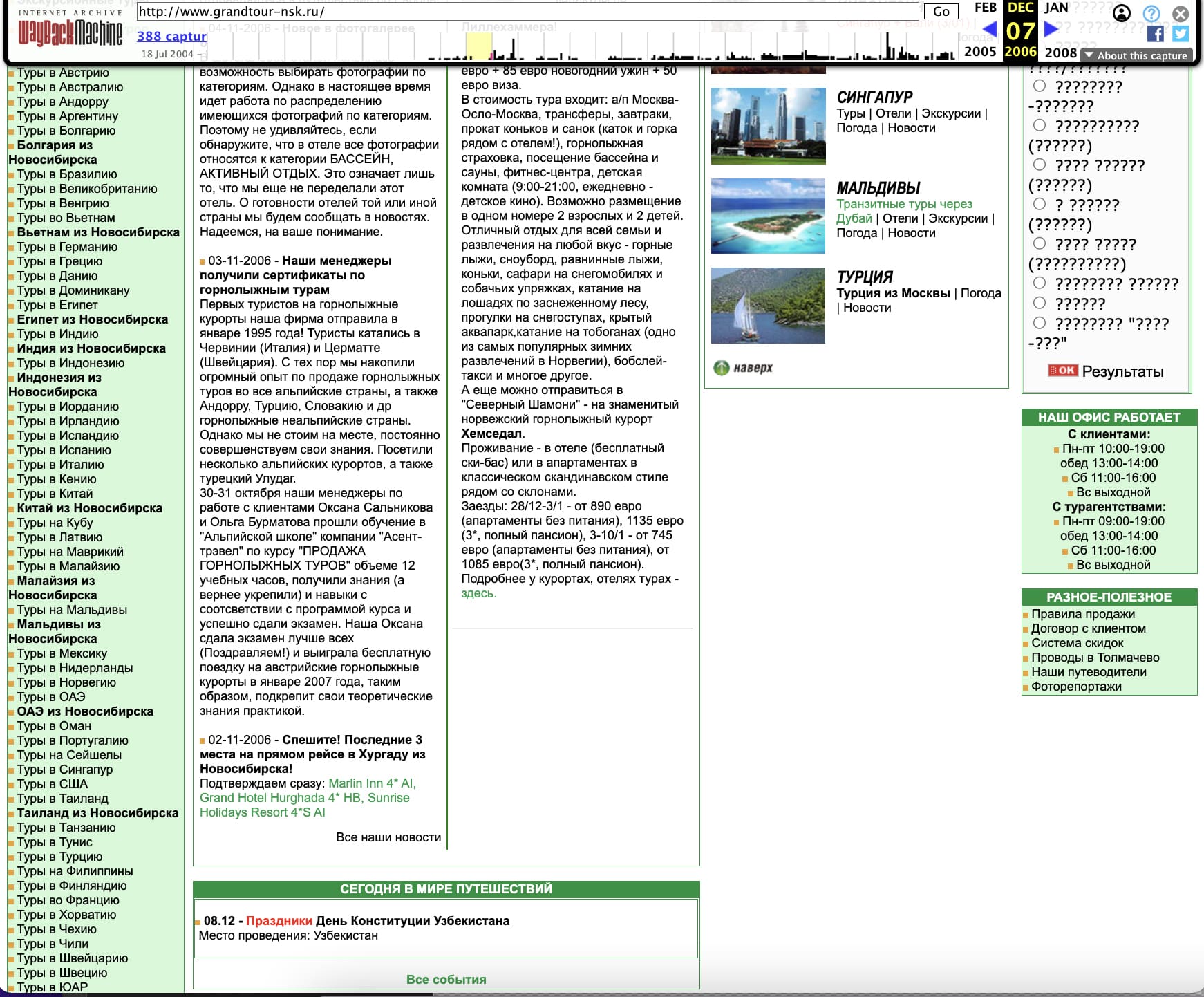Select the fifth poll radio option
This screenshot has width=1204, height=997.
(1040, 243)
